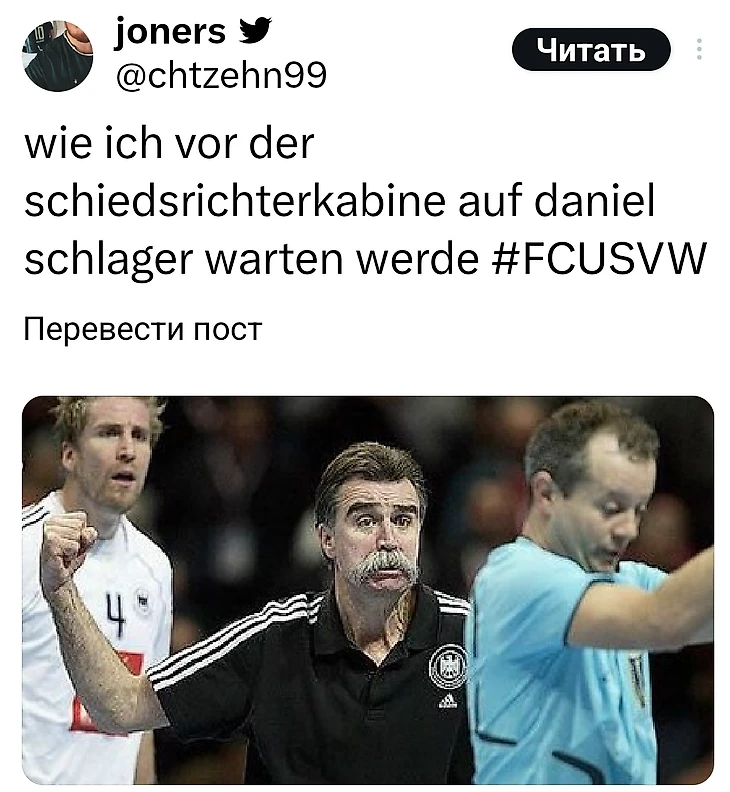Open the #FCUSVW hashtag
730x792 pixels.
(598, 258)
